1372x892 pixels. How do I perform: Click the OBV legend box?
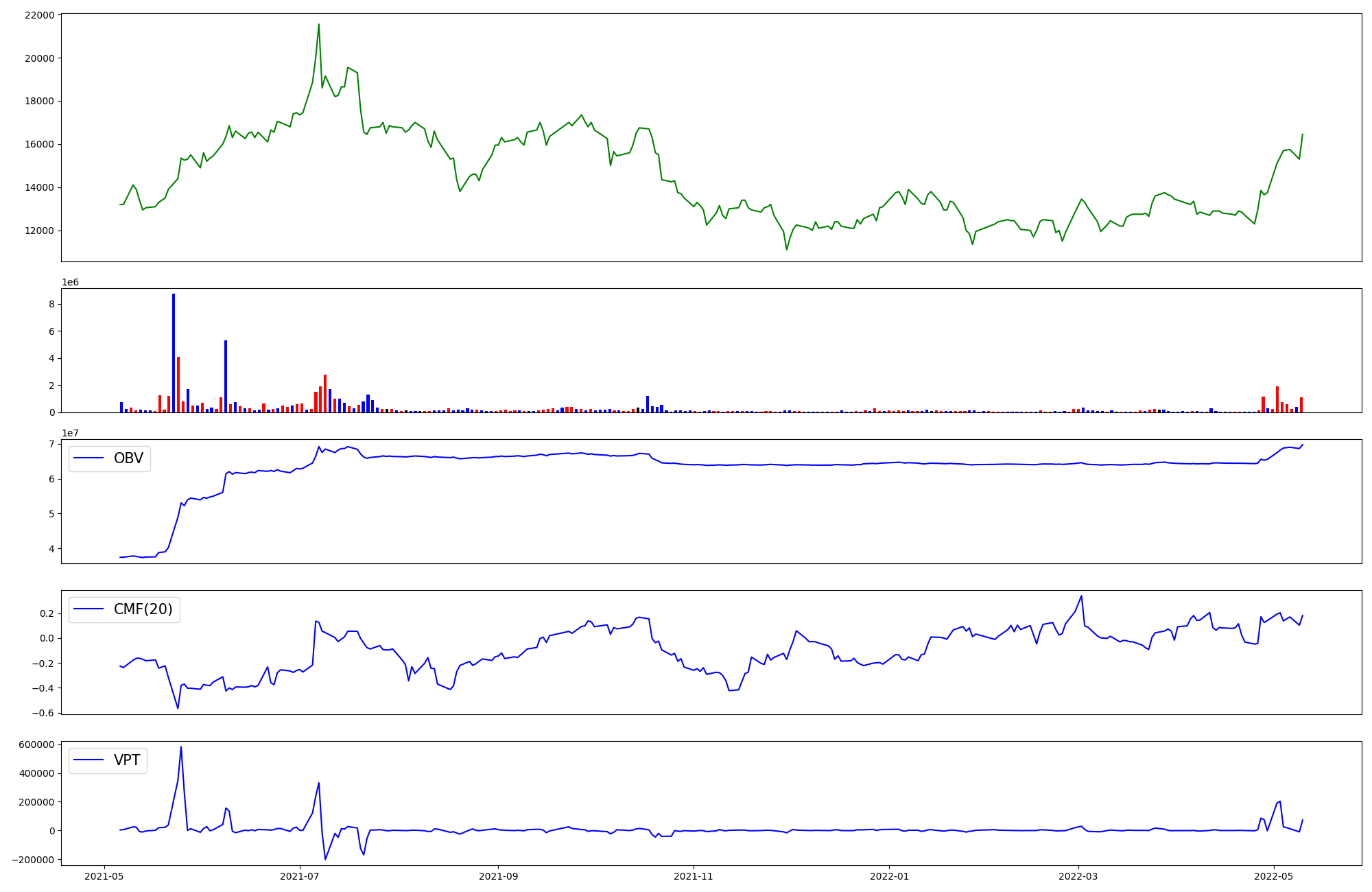(110, 458)
